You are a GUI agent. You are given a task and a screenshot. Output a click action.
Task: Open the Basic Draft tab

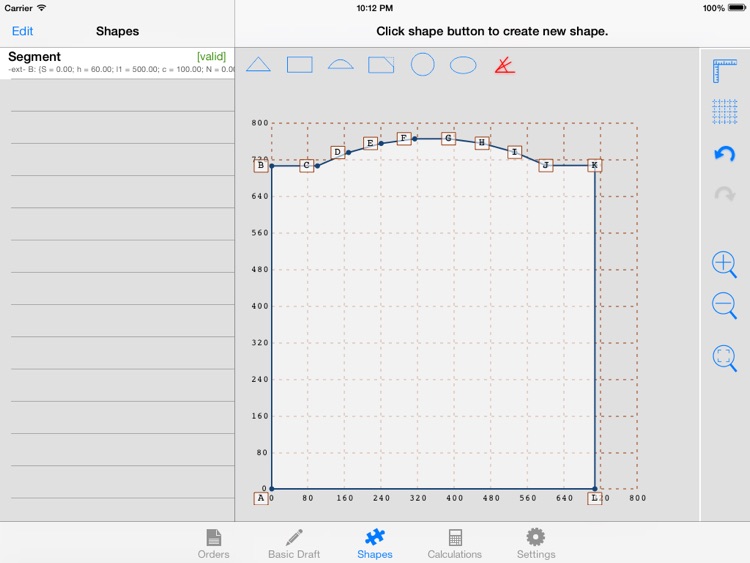pyautogui.click(x=294, y=544)
